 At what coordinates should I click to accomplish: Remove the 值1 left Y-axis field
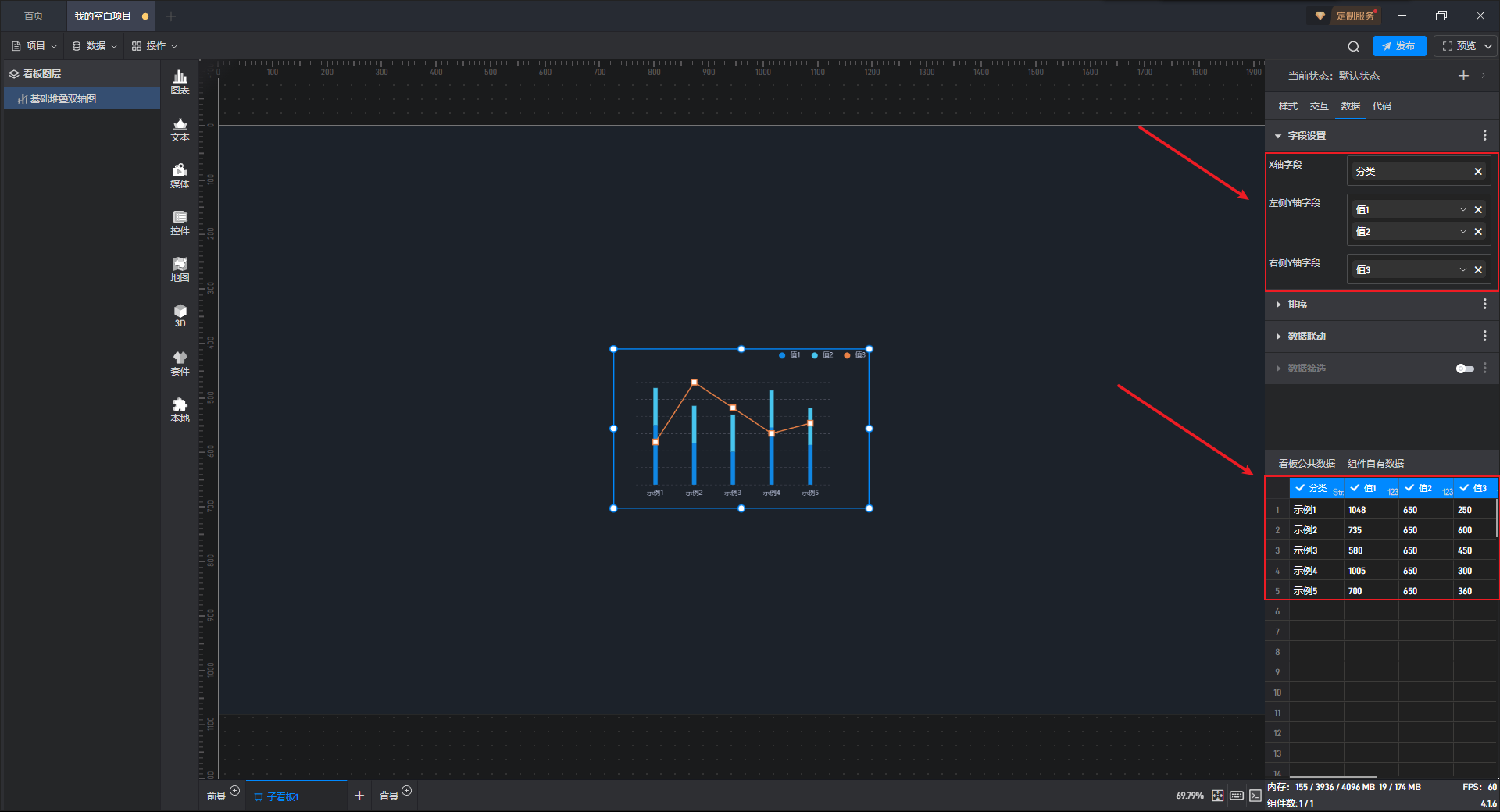pos(1478,210)
